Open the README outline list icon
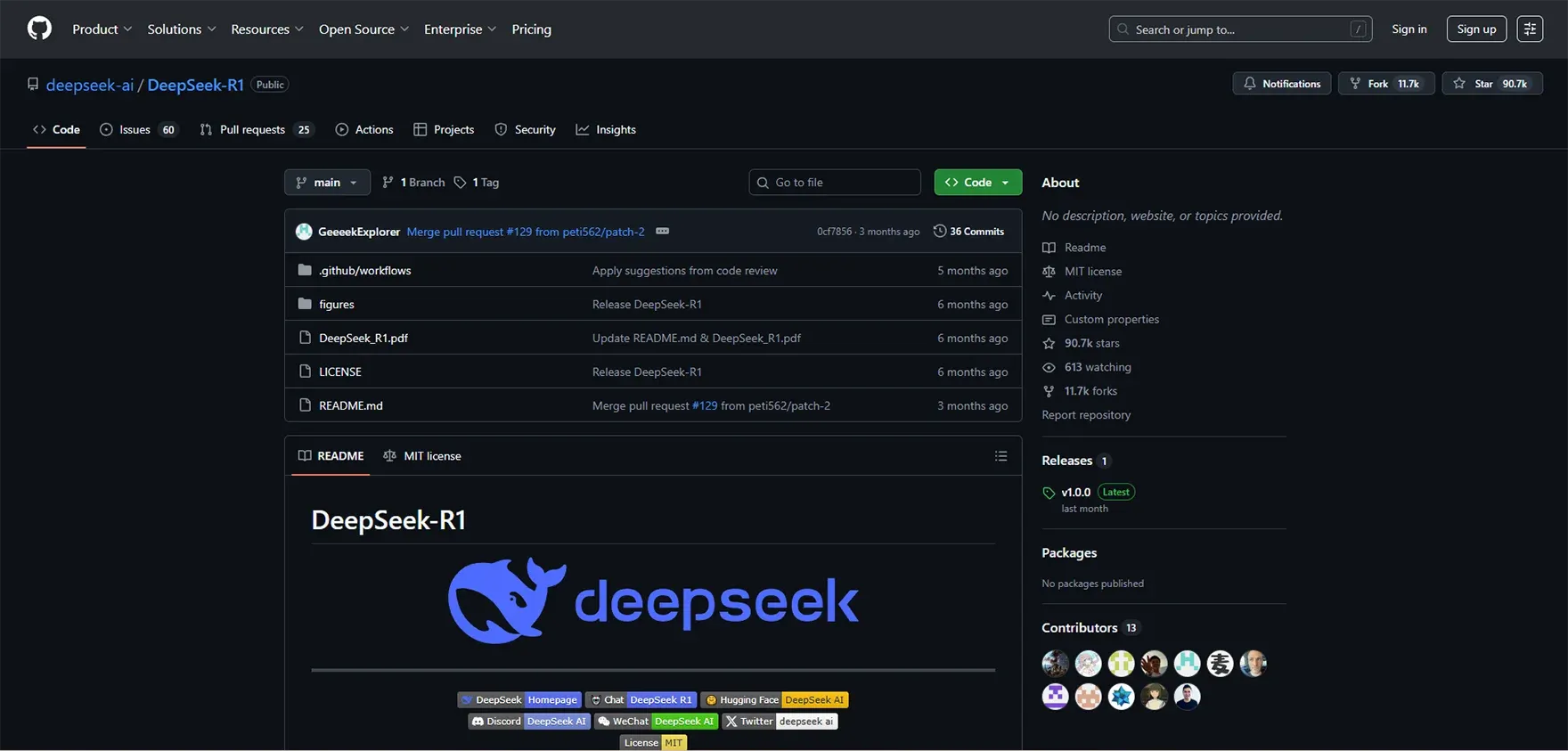 tap(1000, 456)
